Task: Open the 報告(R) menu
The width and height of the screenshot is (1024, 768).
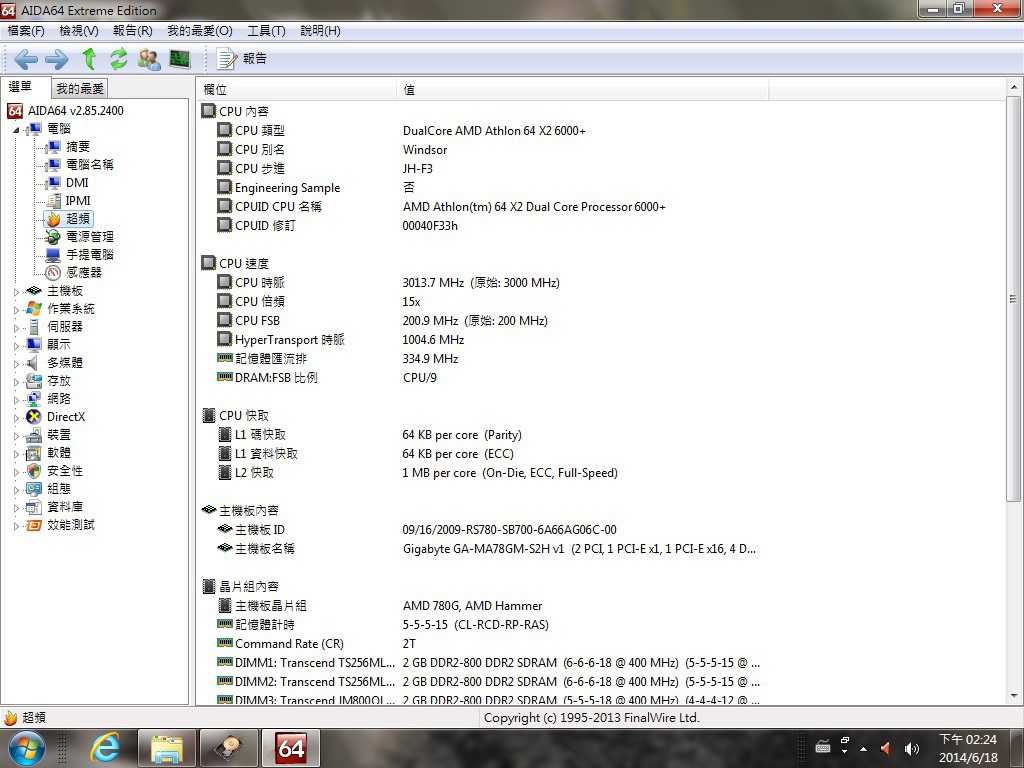Action: (x=133, y=31)
